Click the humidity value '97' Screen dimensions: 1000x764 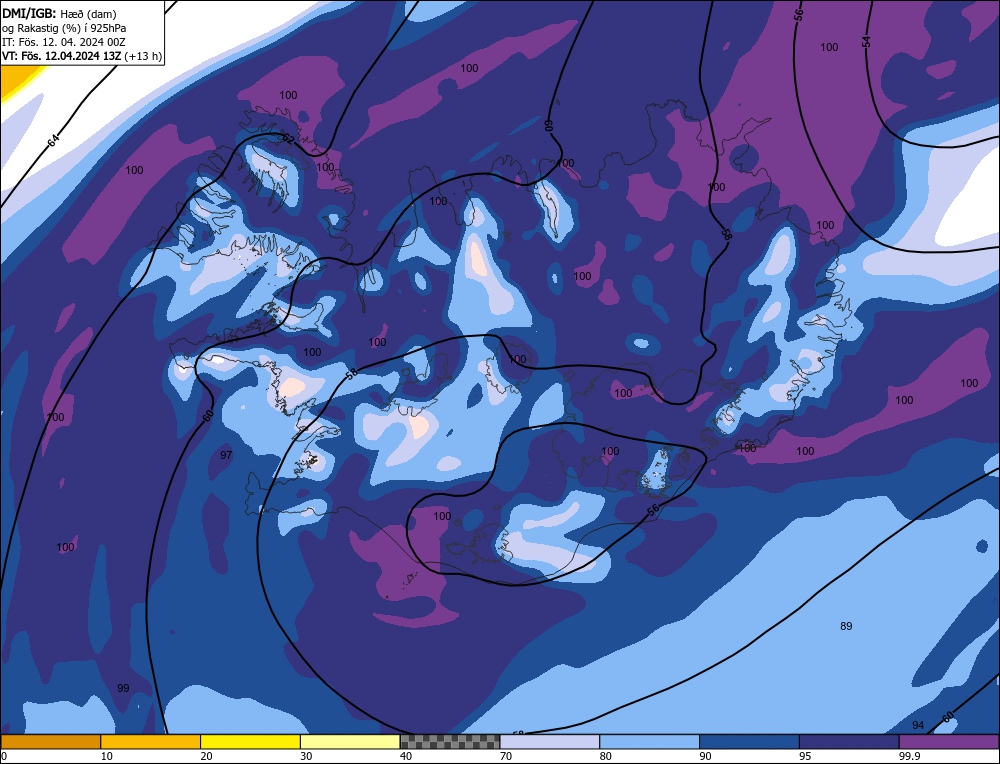tap(226, 455)
